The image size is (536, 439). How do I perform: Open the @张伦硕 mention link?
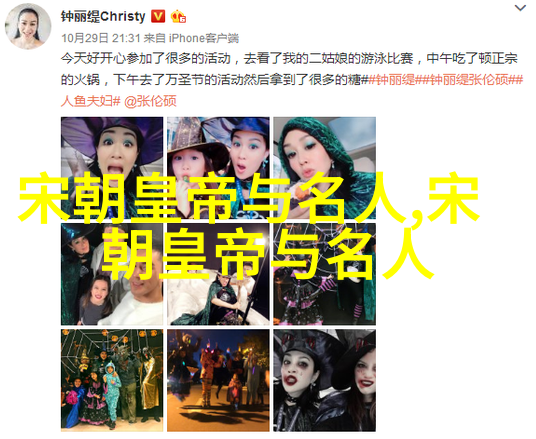(150, 101)
